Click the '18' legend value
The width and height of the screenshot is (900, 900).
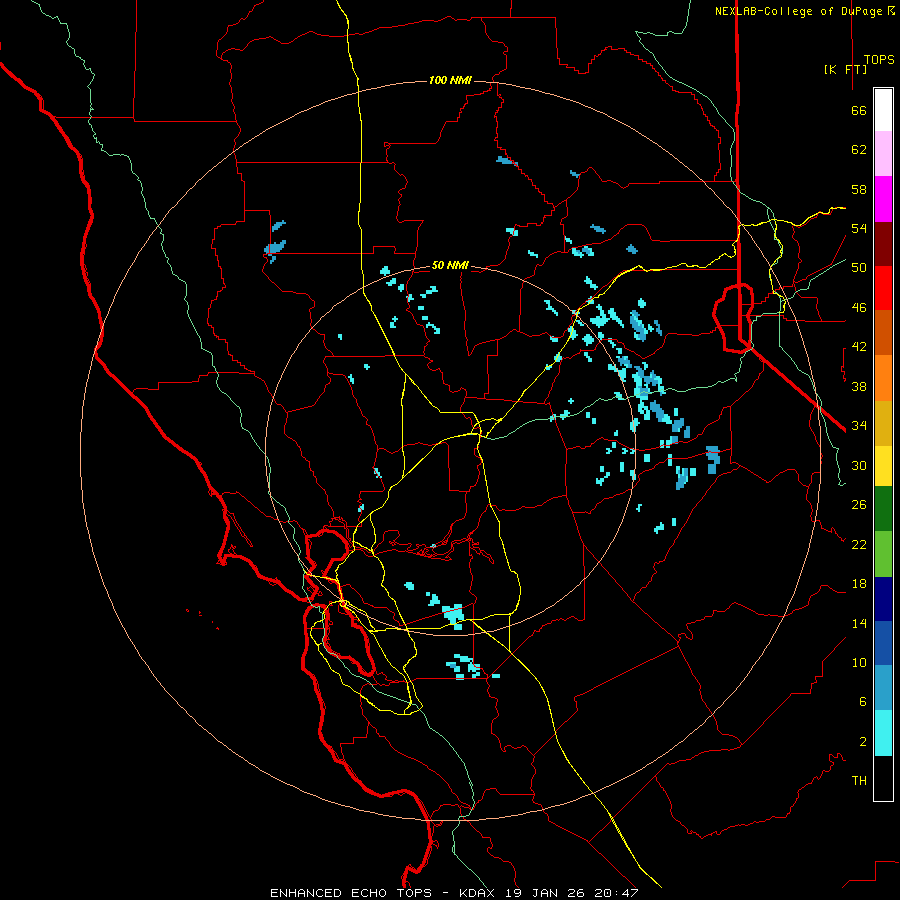859,584
